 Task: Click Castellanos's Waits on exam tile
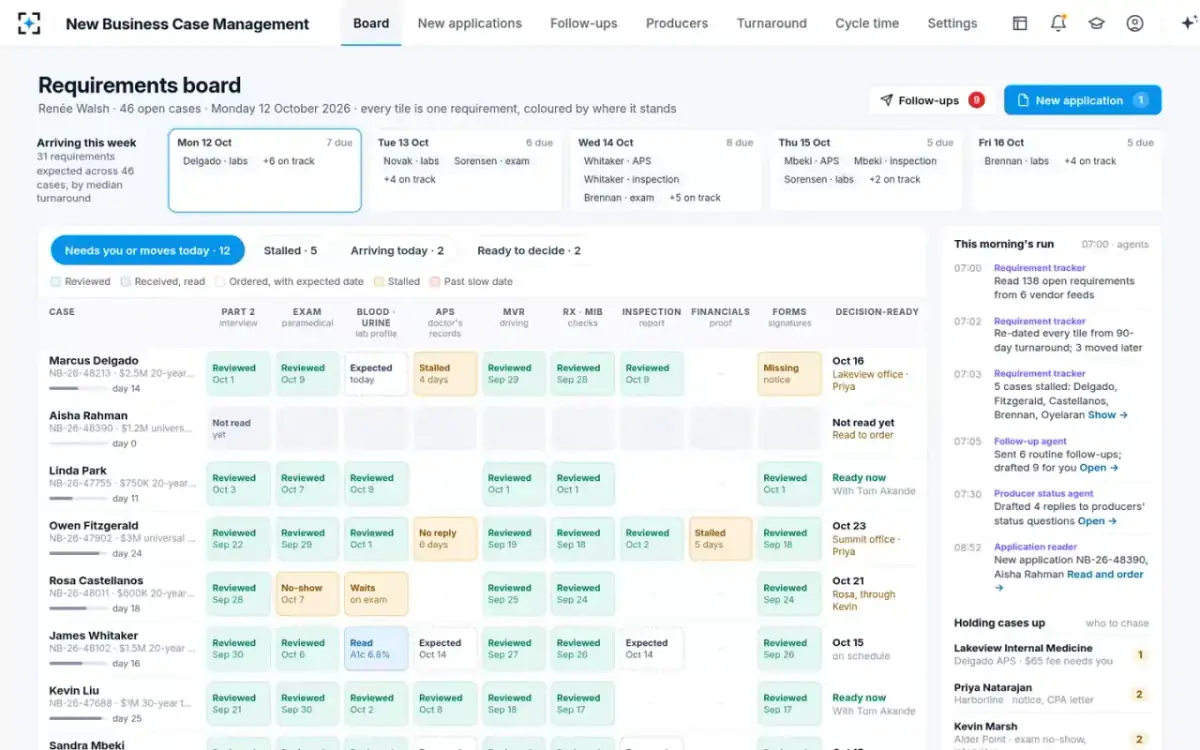click(x=376, y=593)
